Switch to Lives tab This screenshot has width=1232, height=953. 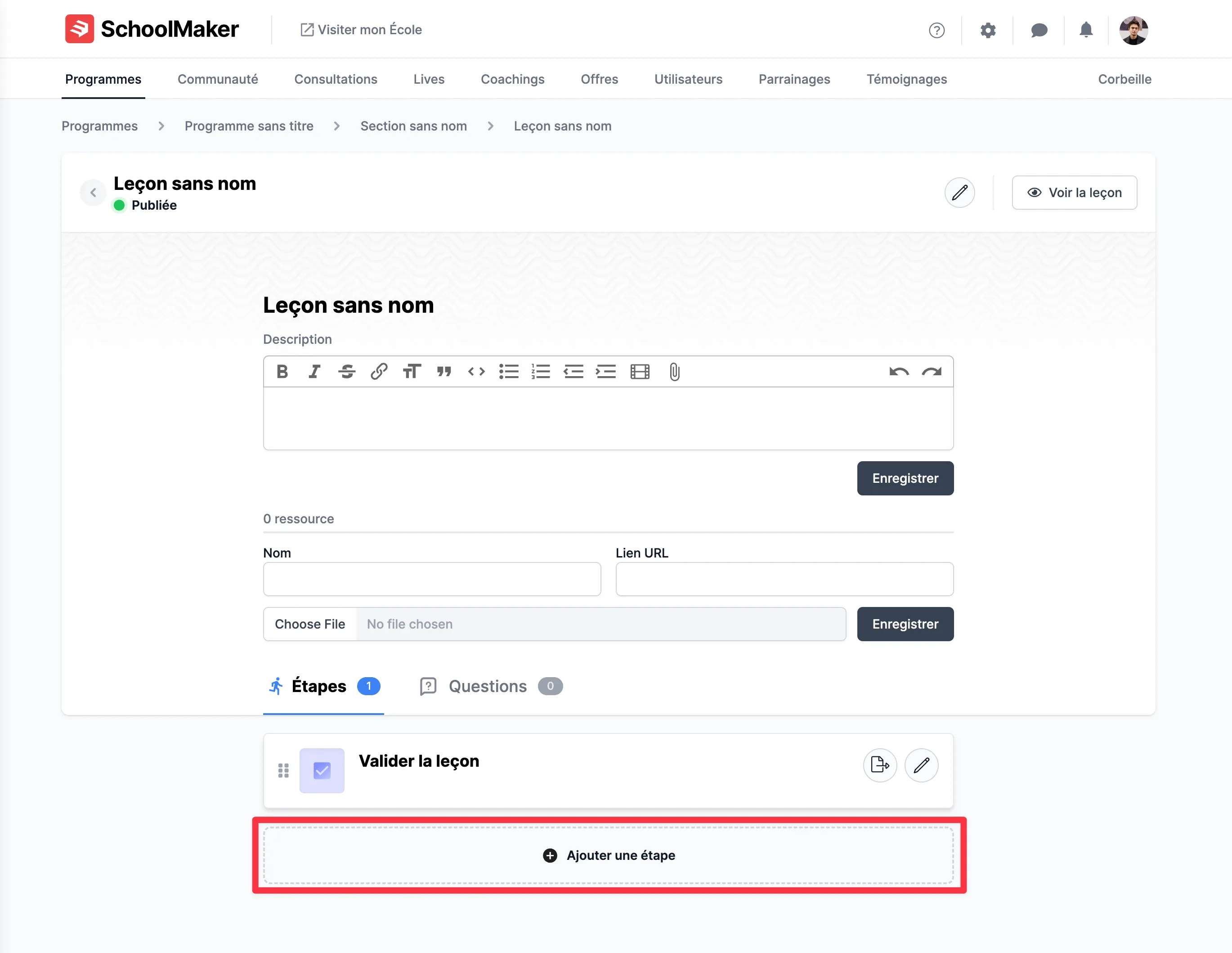429,79
